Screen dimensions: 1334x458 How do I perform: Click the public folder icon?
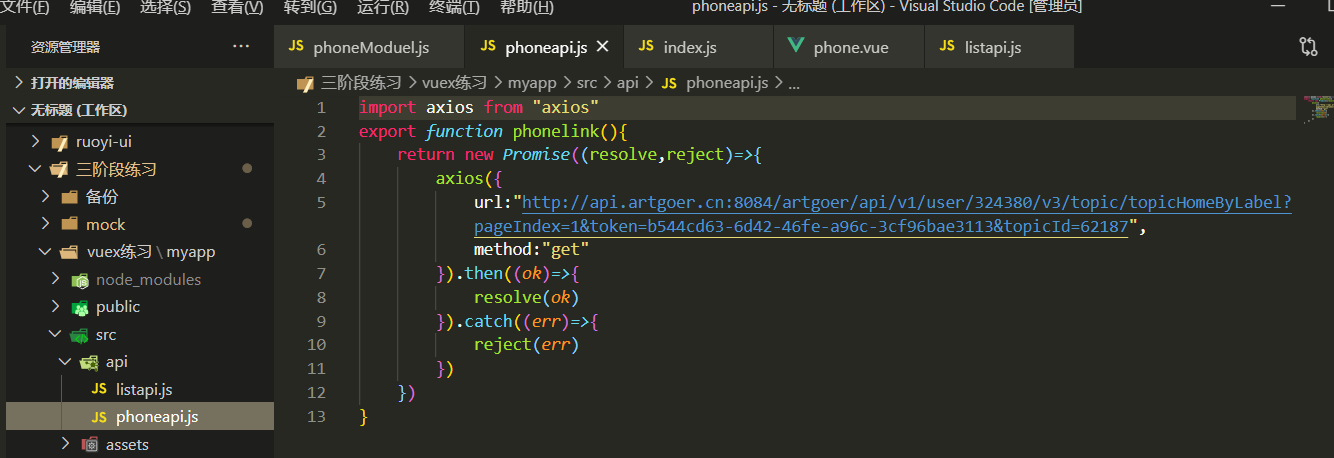(x=79, y=307)
